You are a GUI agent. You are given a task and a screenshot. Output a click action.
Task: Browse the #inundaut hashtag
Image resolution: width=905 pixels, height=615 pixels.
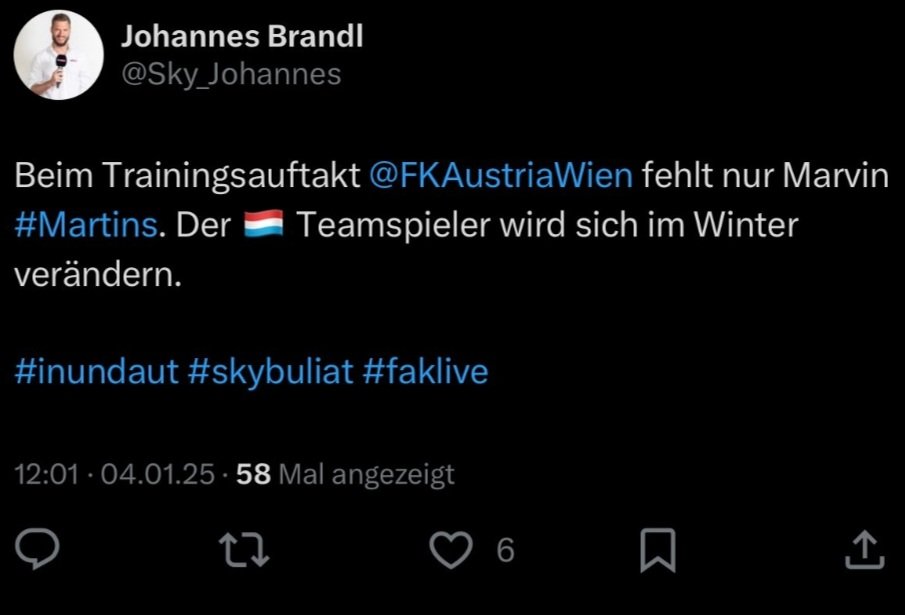[97, 373]
